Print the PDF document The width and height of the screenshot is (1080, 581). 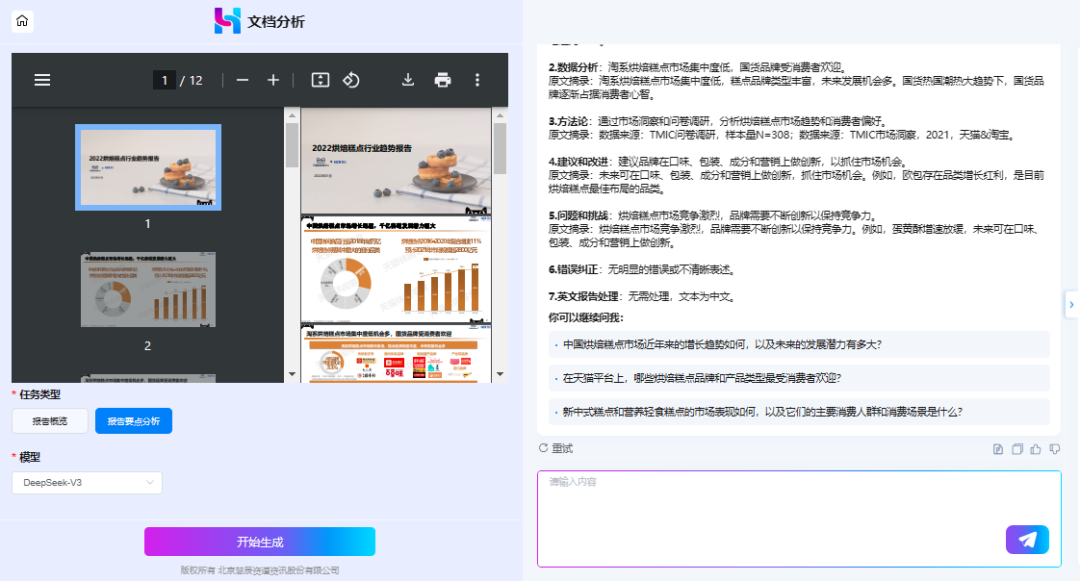[443, 80]
